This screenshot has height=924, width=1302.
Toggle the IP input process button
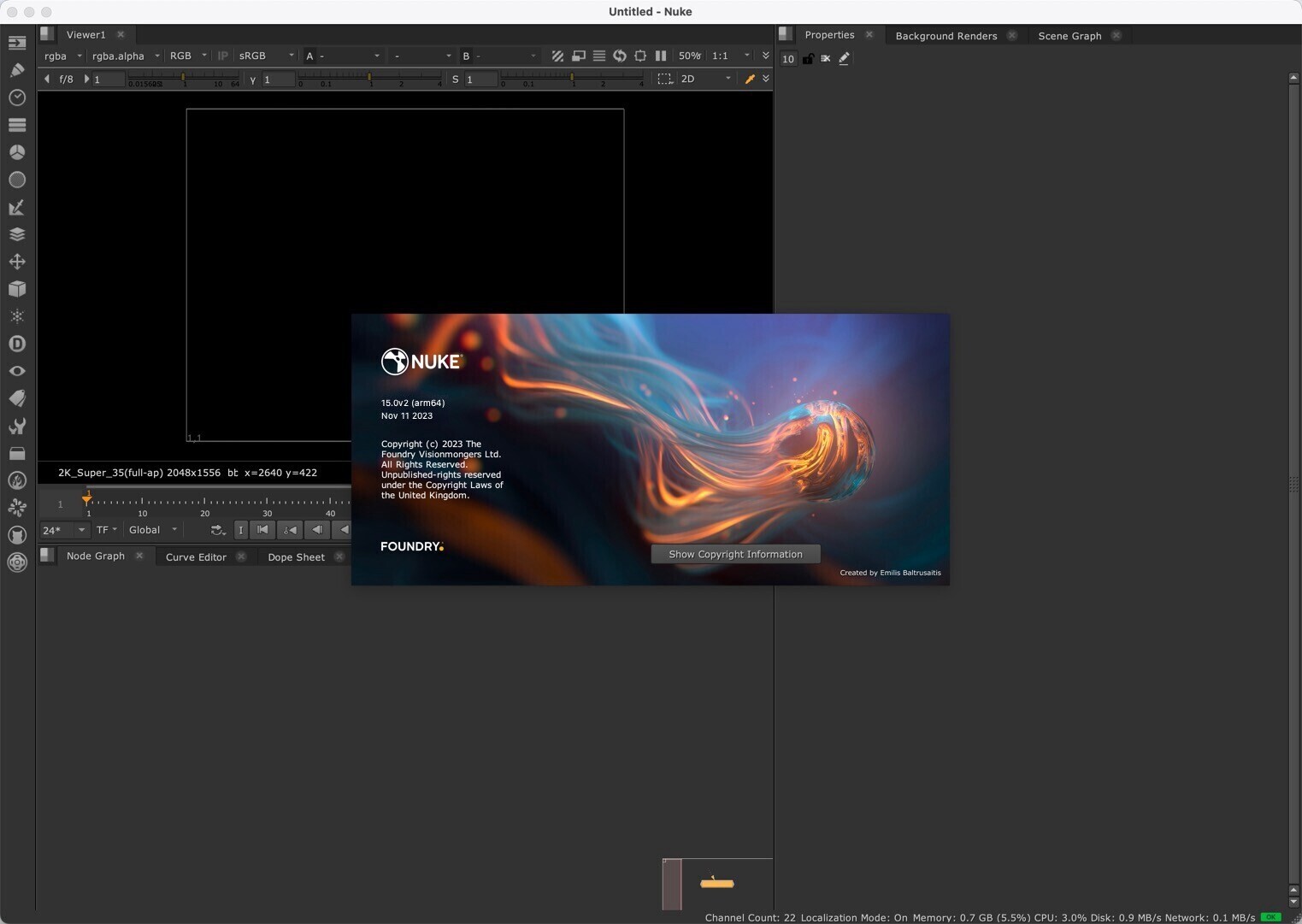[x=223, y=56]
